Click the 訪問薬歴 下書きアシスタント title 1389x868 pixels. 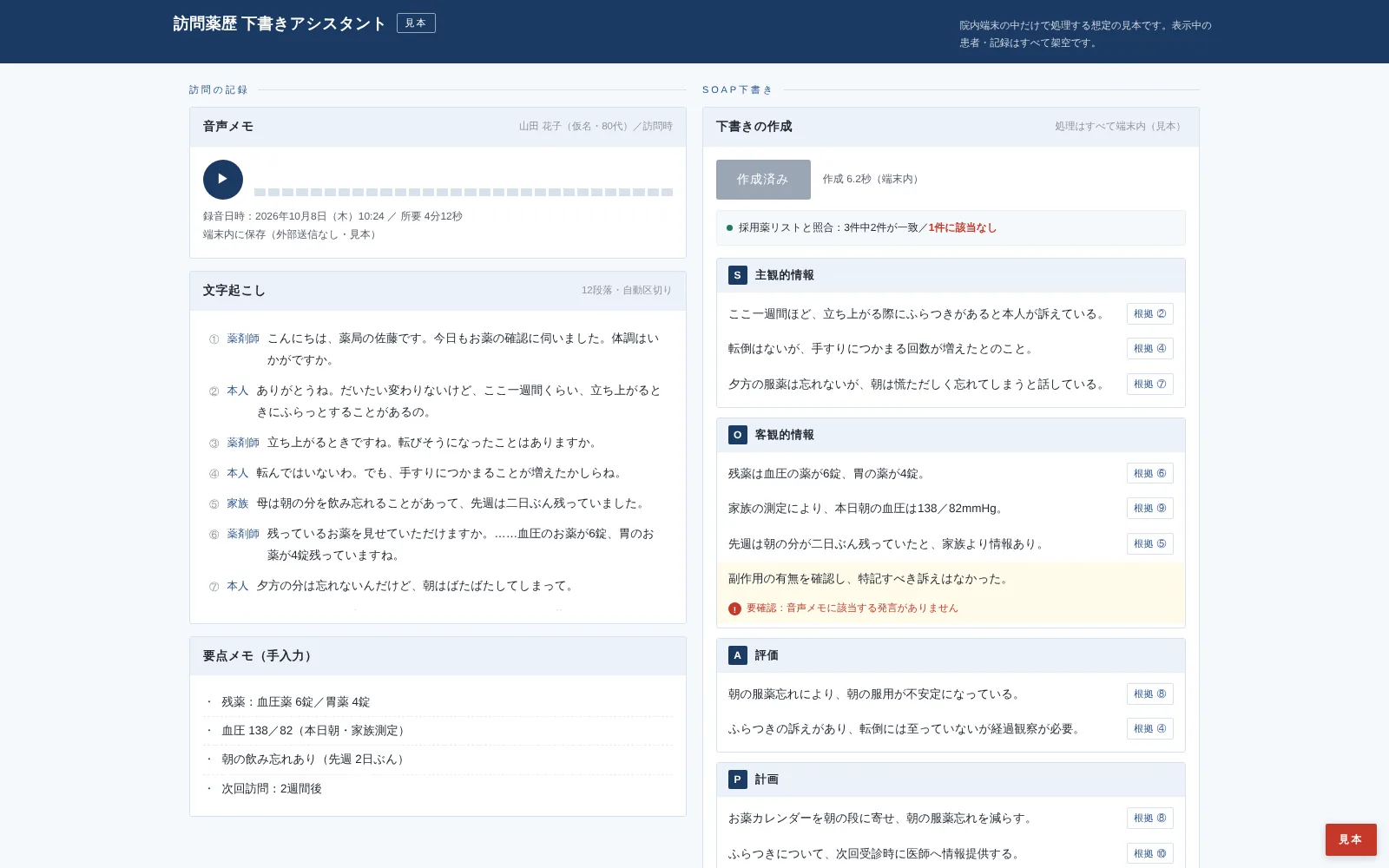click(x=280, y=23)
